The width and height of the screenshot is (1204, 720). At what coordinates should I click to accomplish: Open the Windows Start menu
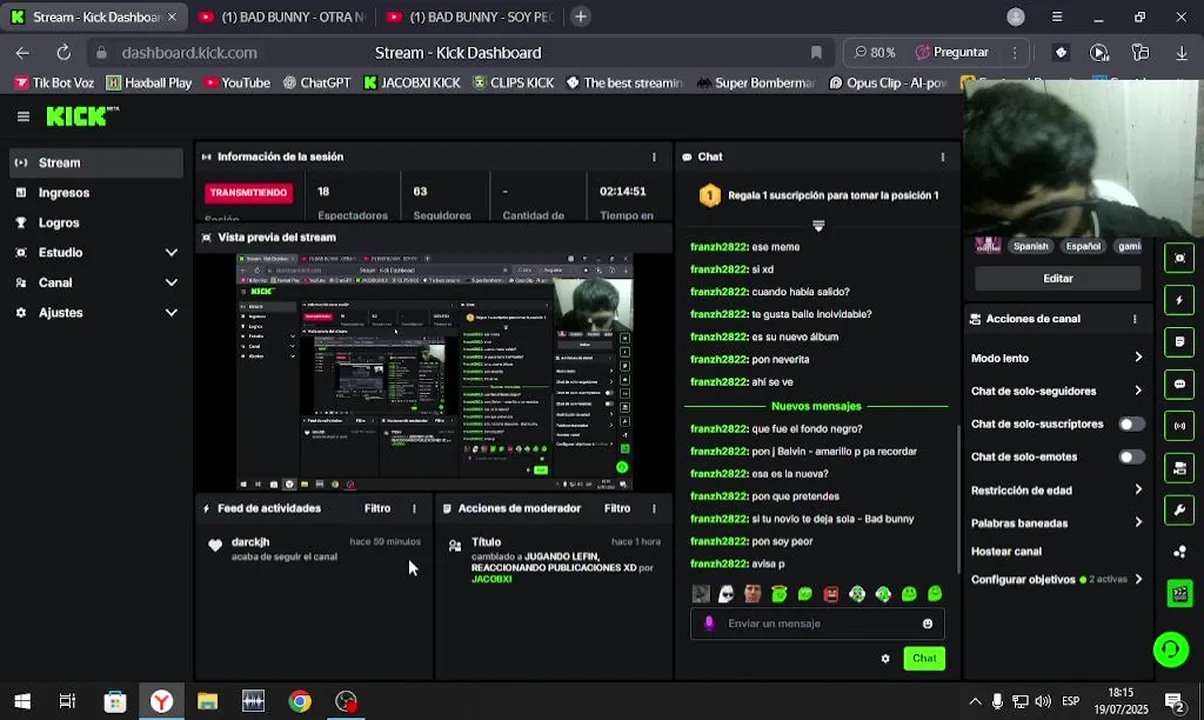(21, 701)
